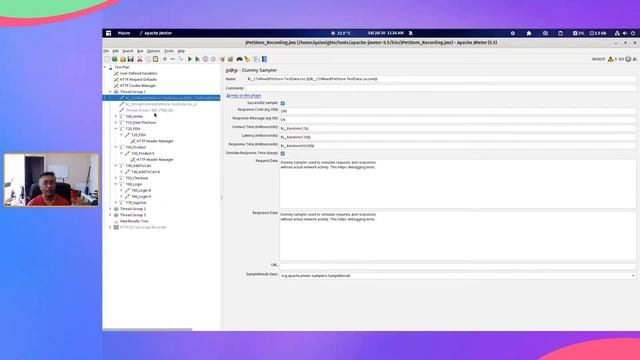Screen dimensions: 640x360
Task: Open the File menu
Action: [x=106, y=51]
